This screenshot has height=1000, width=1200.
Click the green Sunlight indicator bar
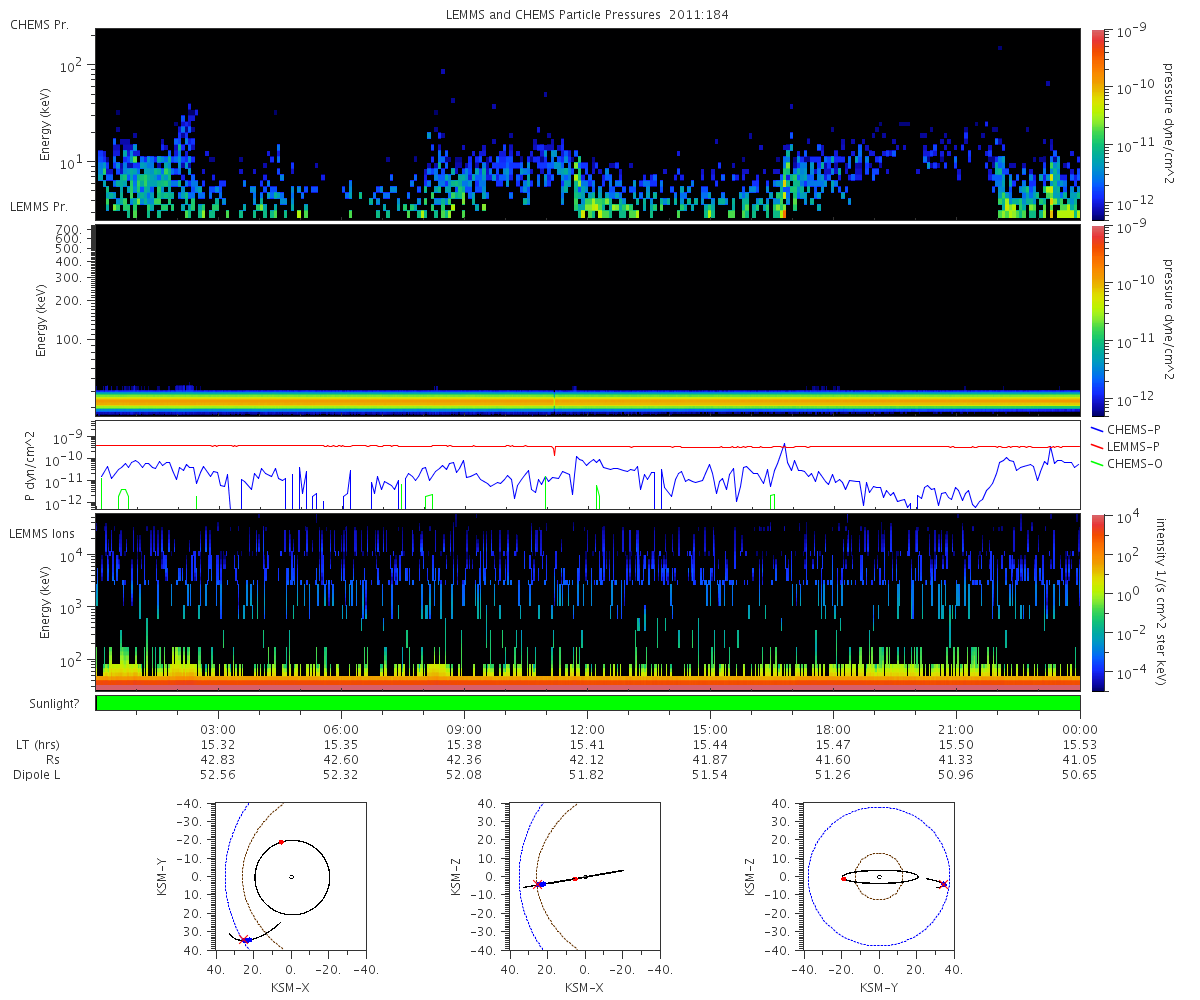(588, 703)
